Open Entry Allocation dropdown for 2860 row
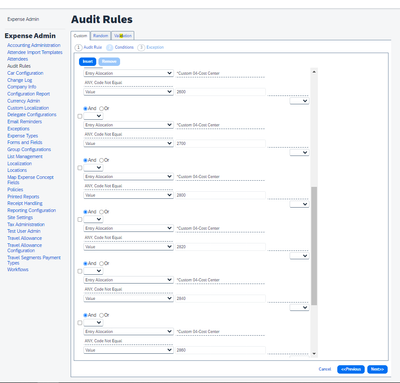400x383 pixels. point(128,331)
